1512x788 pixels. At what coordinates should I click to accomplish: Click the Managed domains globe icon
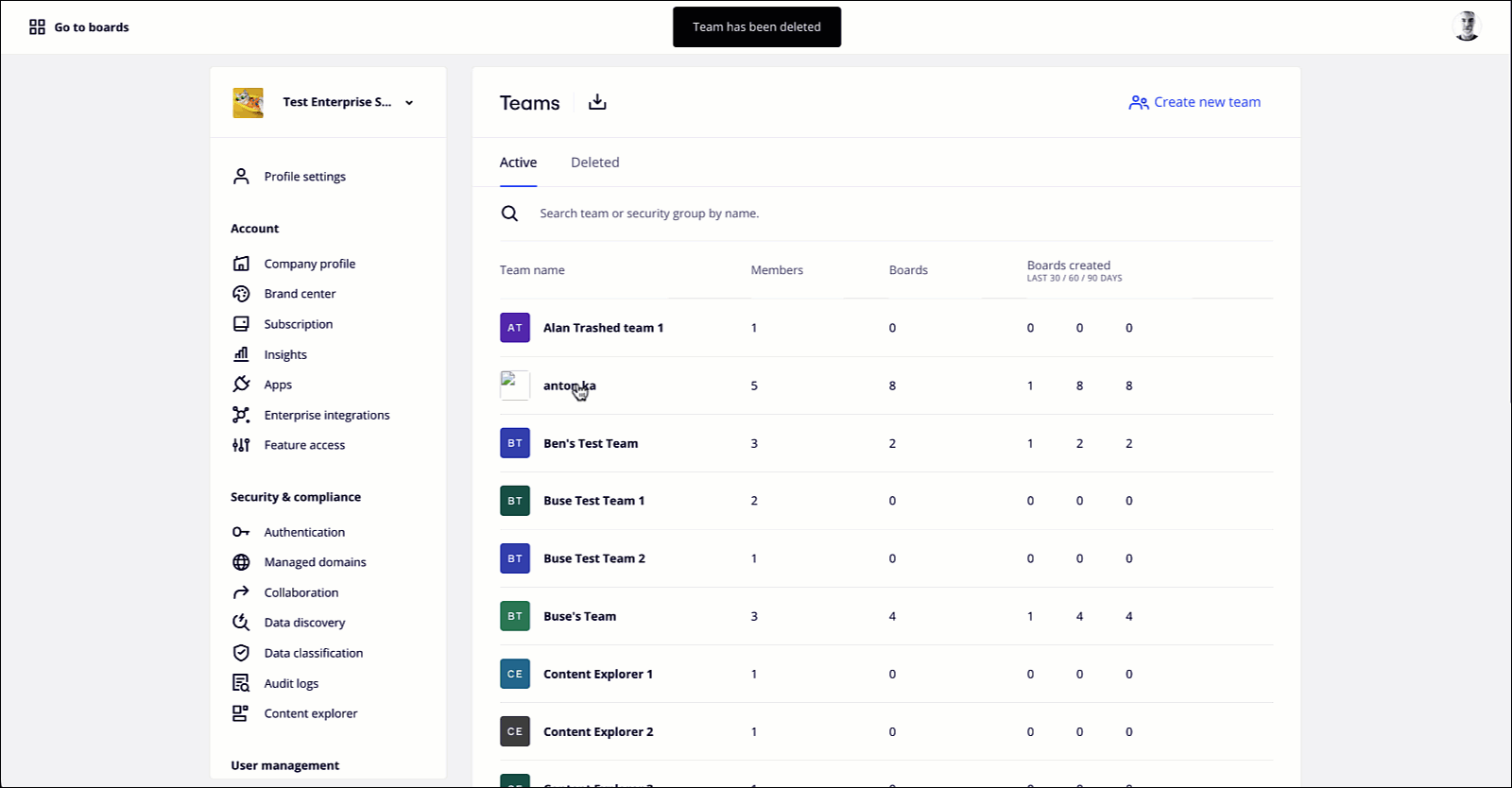[x=241, y=562]
